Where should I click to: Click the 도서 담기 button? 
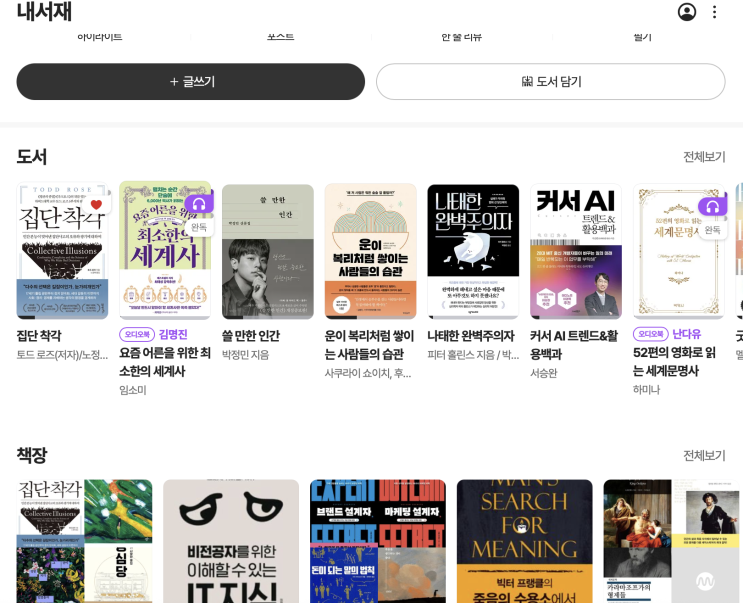551,81
